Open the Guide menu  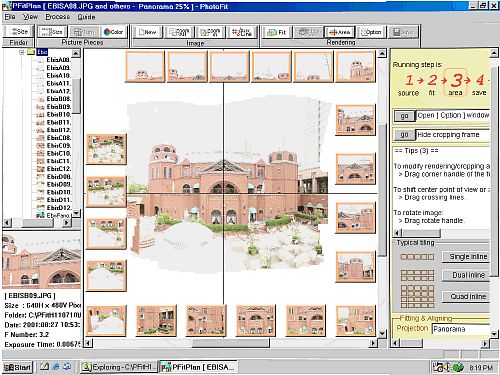click(x=86, y=17)
